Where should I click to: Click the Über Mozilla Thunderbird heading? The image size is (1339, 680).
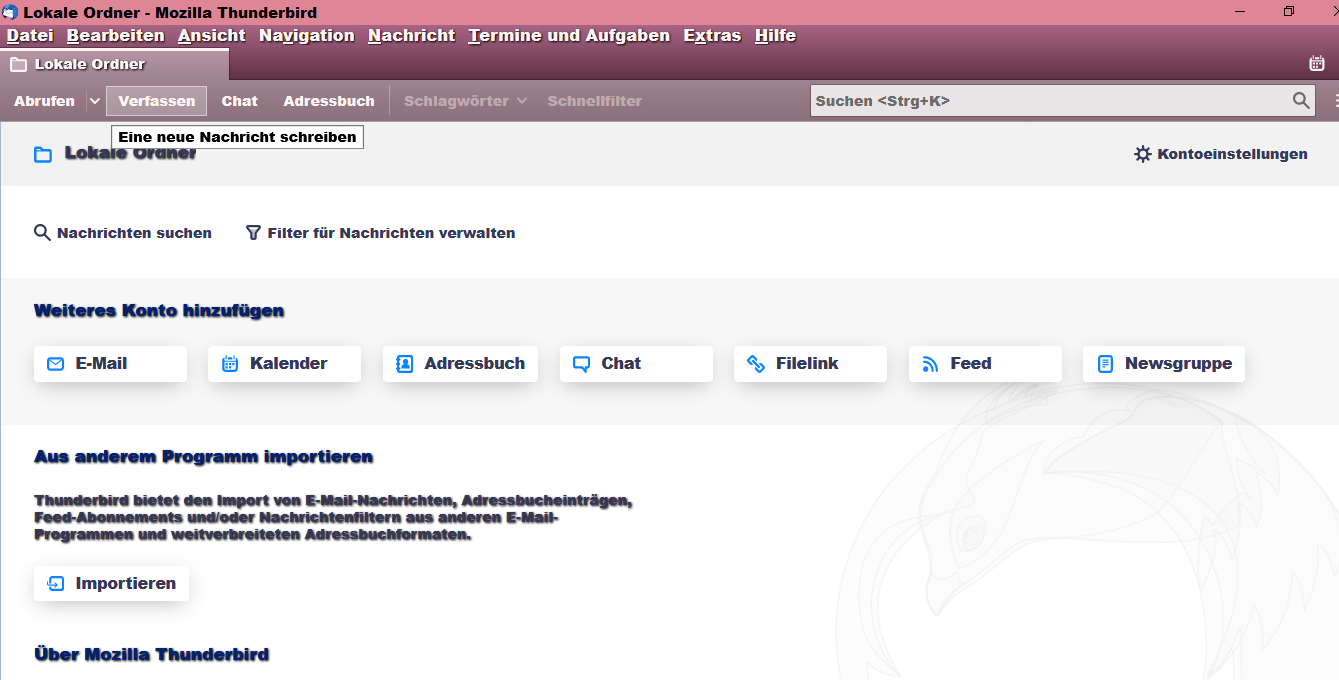pos(152,655)
